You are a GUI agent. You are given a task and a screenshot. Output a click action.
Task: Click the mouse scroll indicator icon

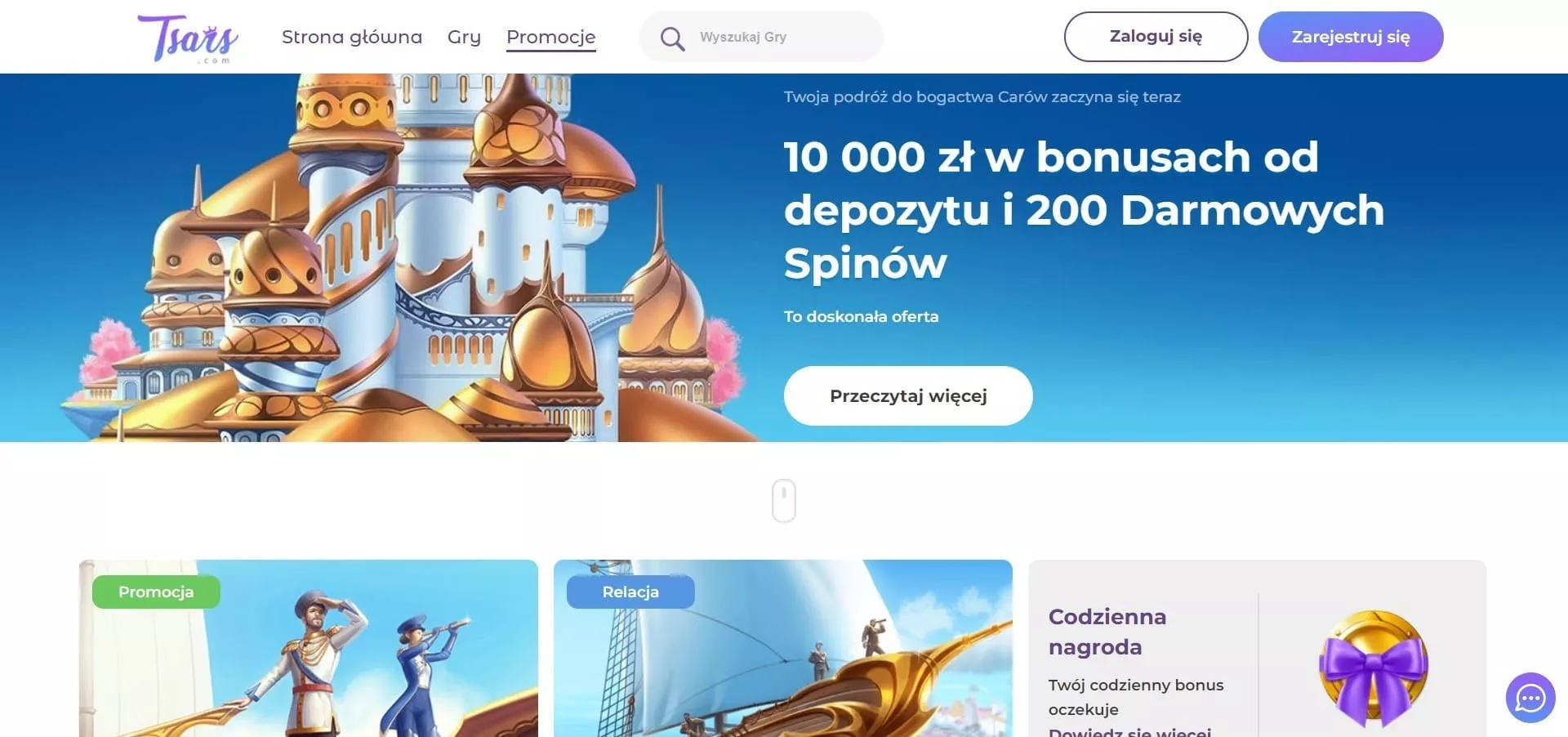click(784, 500)
